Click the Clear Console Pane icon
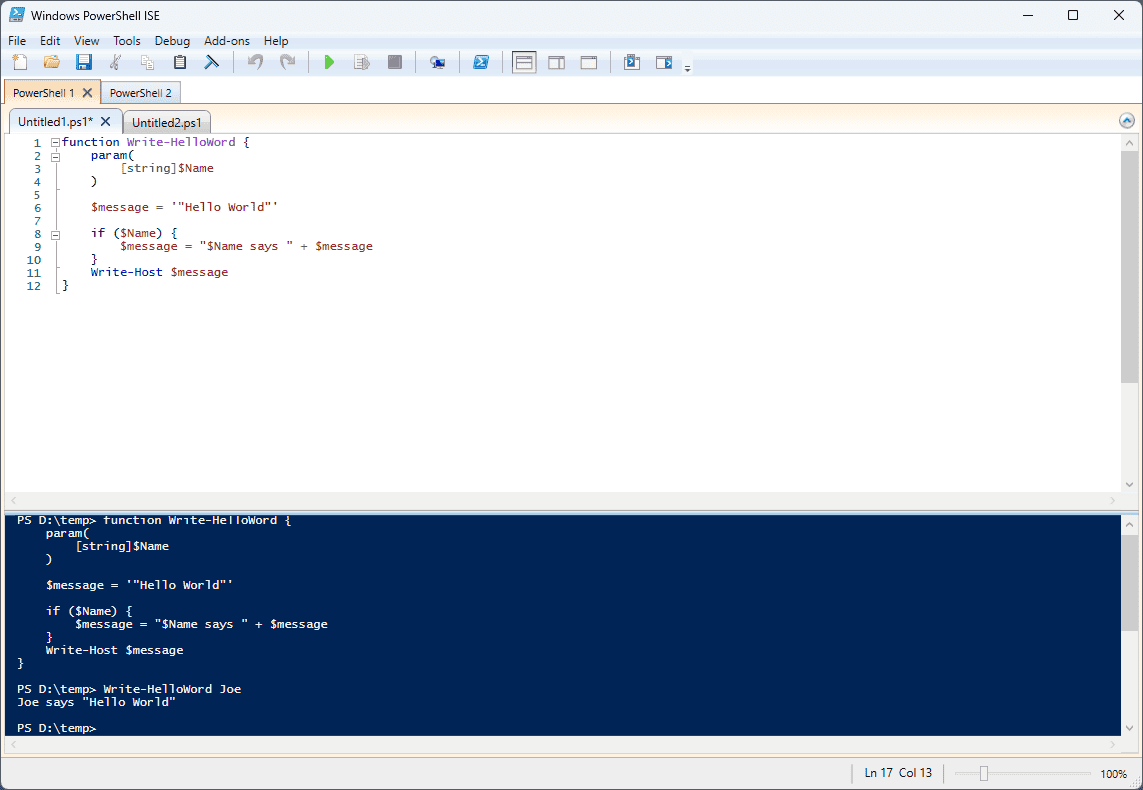The height and width of the screenshot is (790, 1143). (211, 62)
